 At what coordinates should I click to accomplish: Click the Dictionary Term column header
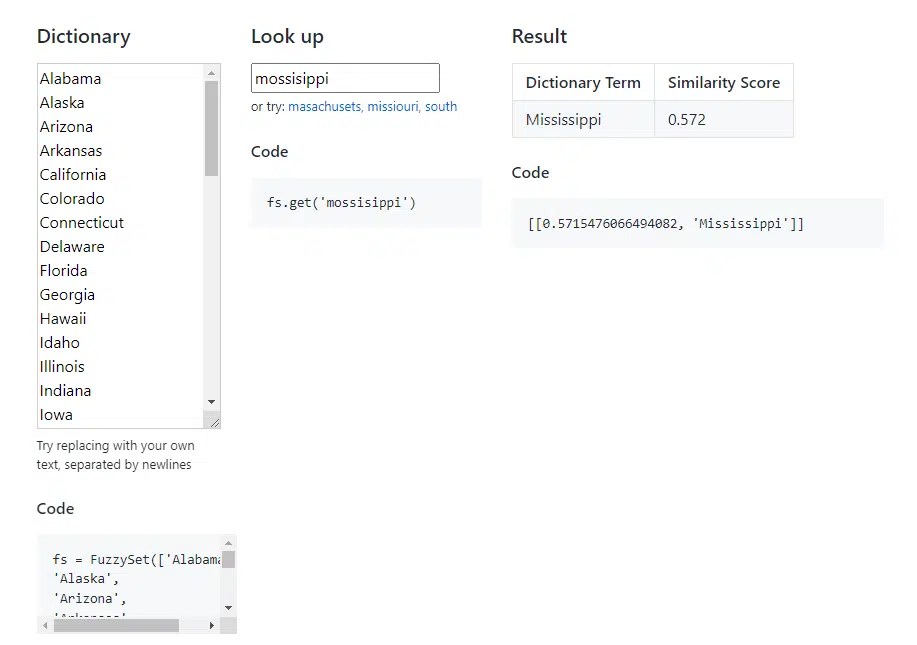coord(582,82)
